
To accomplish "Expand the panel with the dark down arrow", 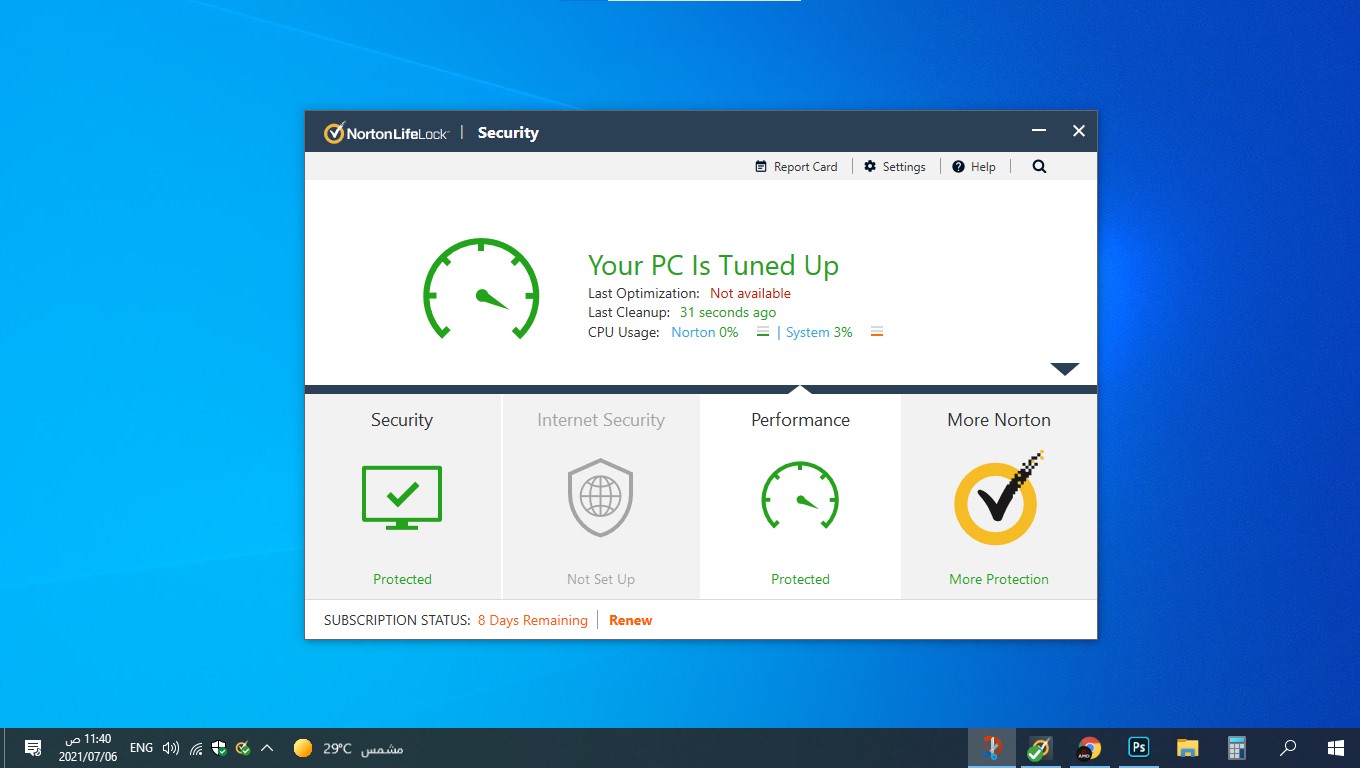I will pos(1065,369).
